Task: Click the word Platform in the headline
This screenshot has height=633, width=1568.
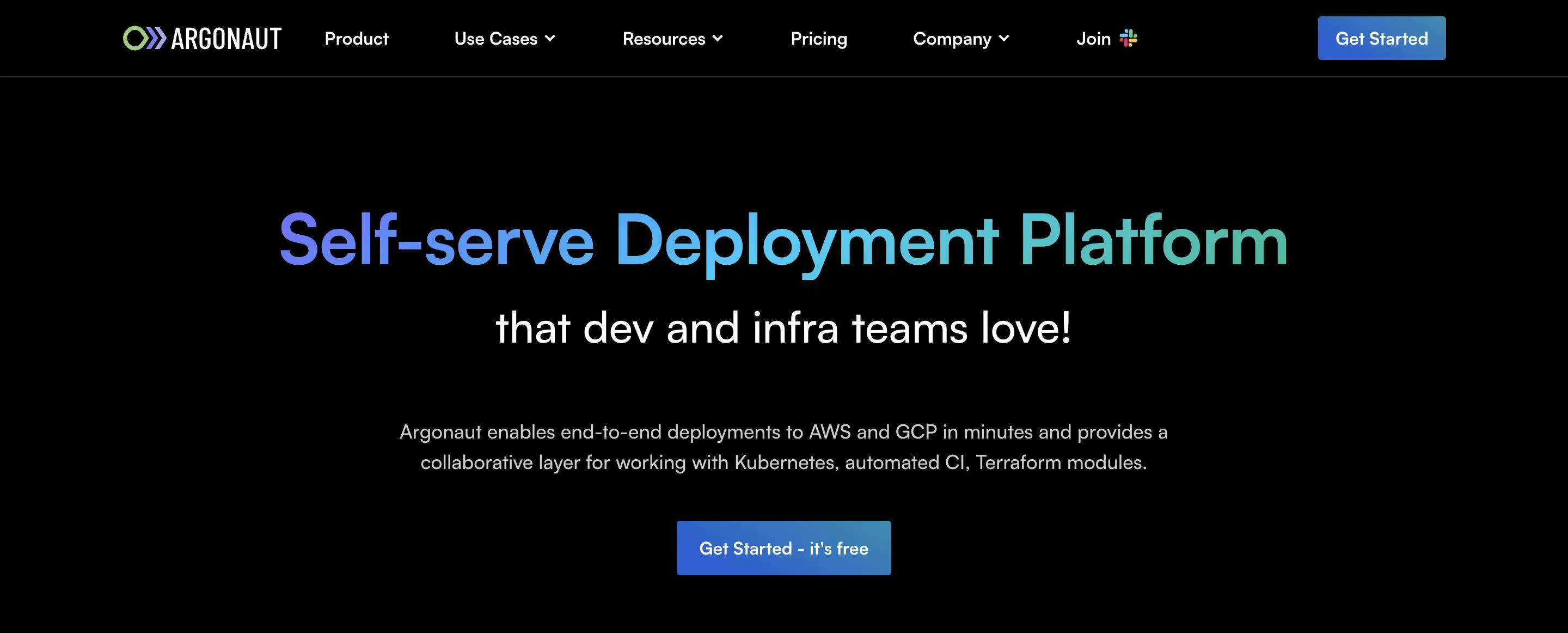Action: tap(1154, 241)
